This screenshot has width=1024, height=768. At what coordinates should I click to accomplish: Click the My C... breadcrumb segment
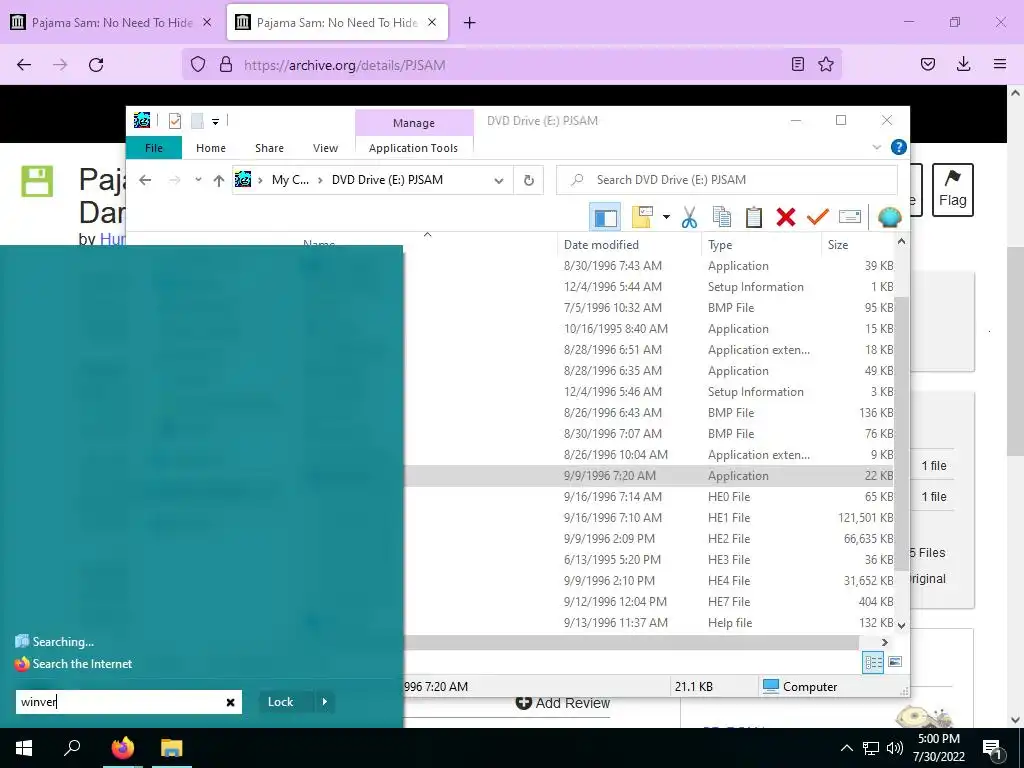pyautogui.click(x=291, y=180)
